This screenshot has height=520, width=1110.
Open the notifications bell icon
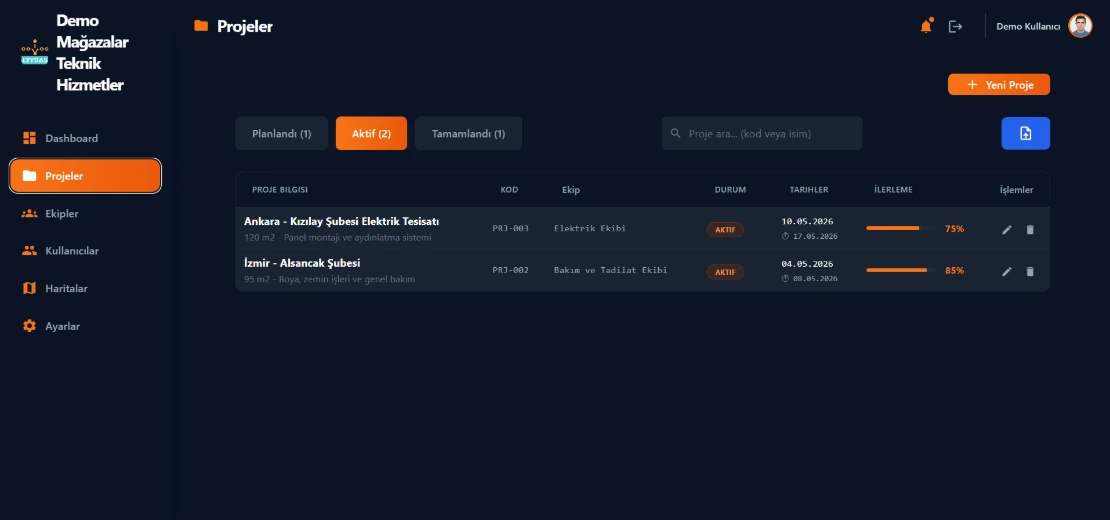pyautogui.click(x=926, y=26)
